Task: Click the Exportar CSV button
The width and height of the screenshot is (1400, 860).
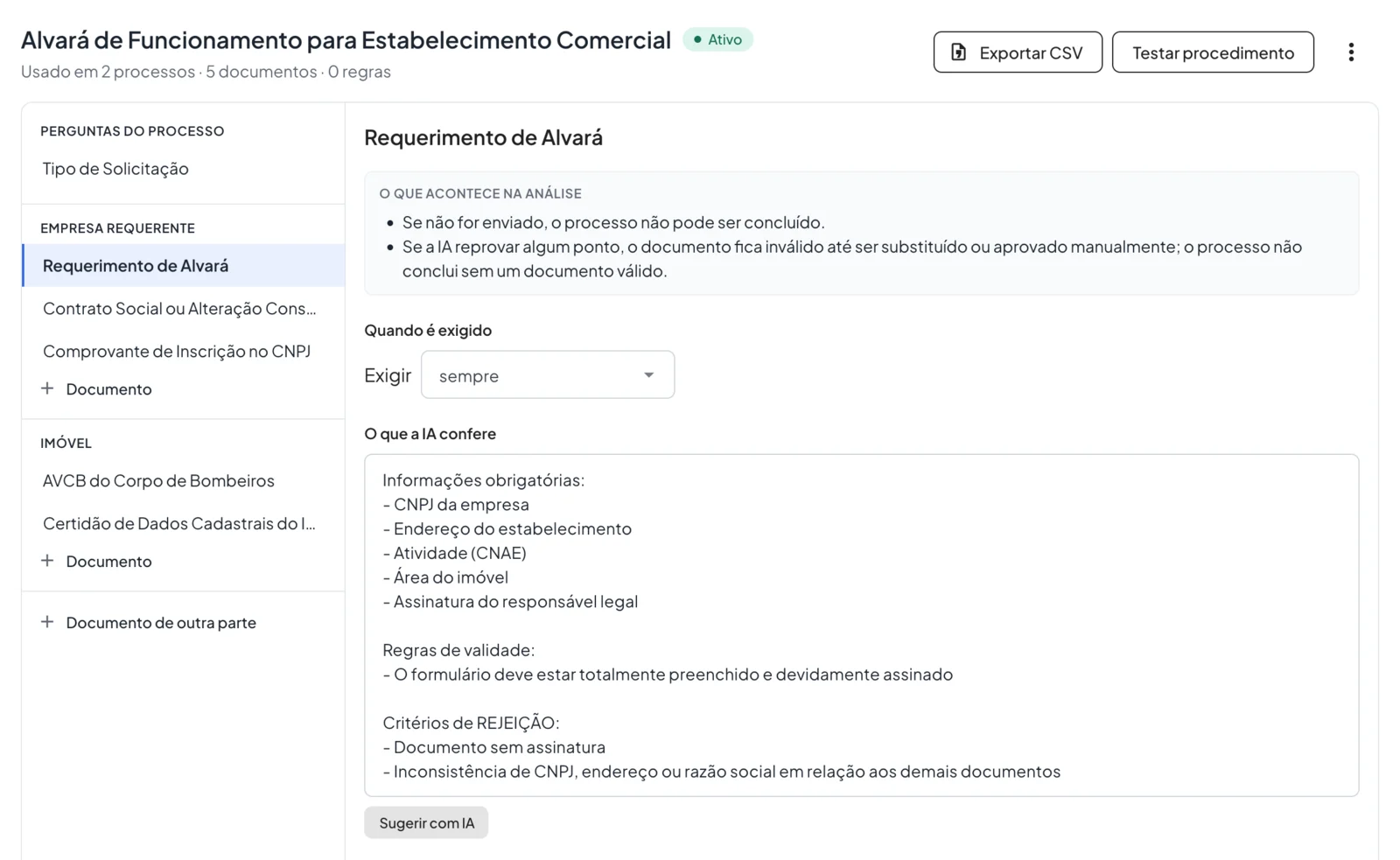Action: pyautogui.click(x=1018, y=52)
